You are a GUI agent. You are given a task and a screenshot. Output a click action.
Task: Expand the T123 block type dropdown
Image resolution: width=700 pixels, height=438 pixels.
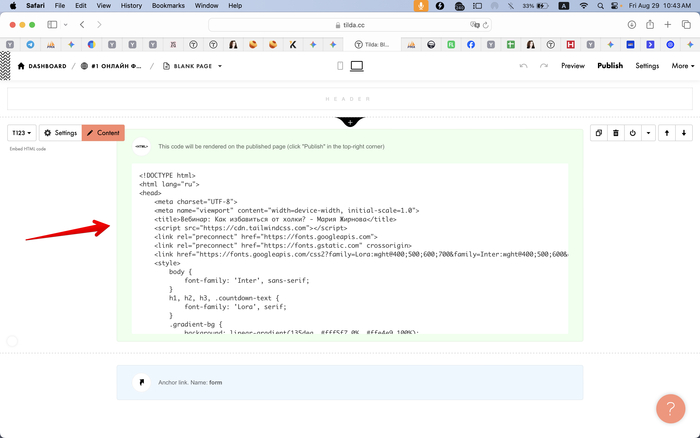pos(21,133)
